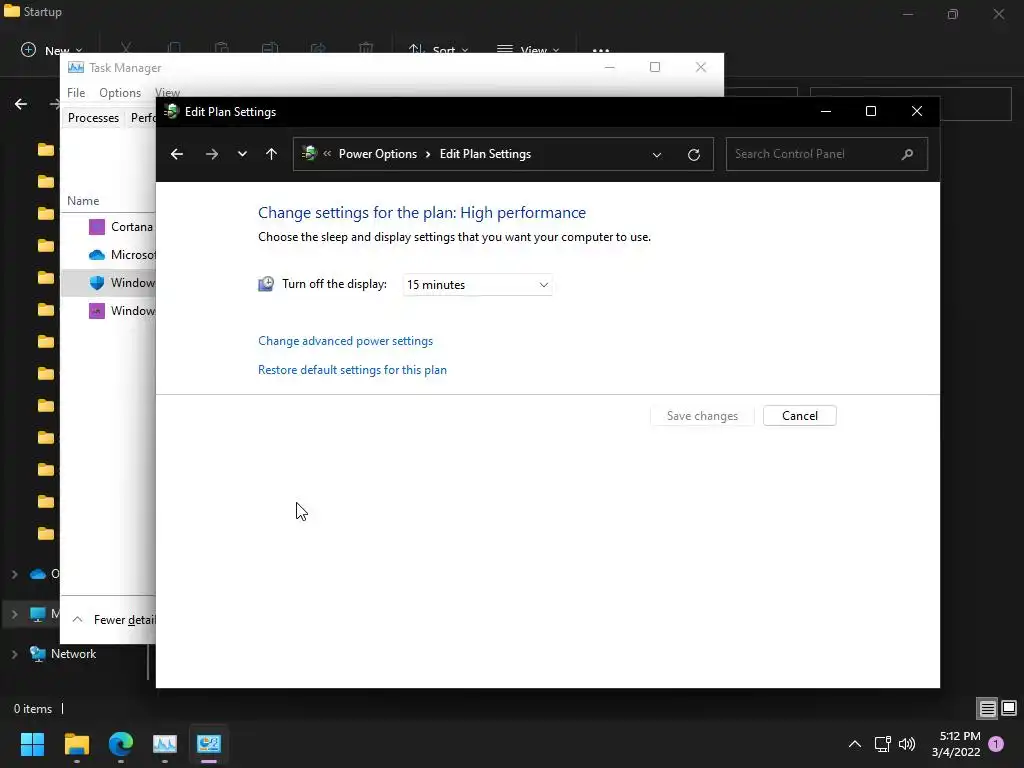Switch to Performance tab in Task Manager
Screen dimensions: 1024x768
pos(142,118)
